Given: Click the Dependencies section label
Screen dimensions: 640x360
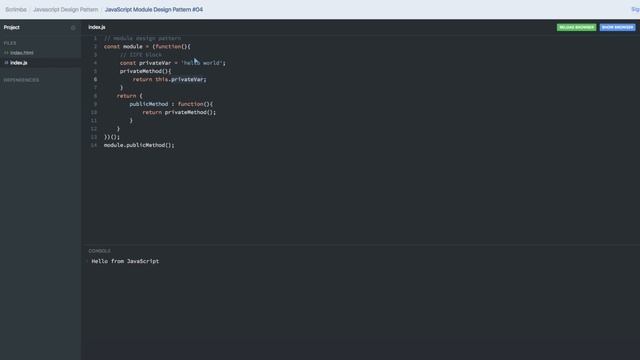Looking at the screenshot, I should (x=22, y=80).
